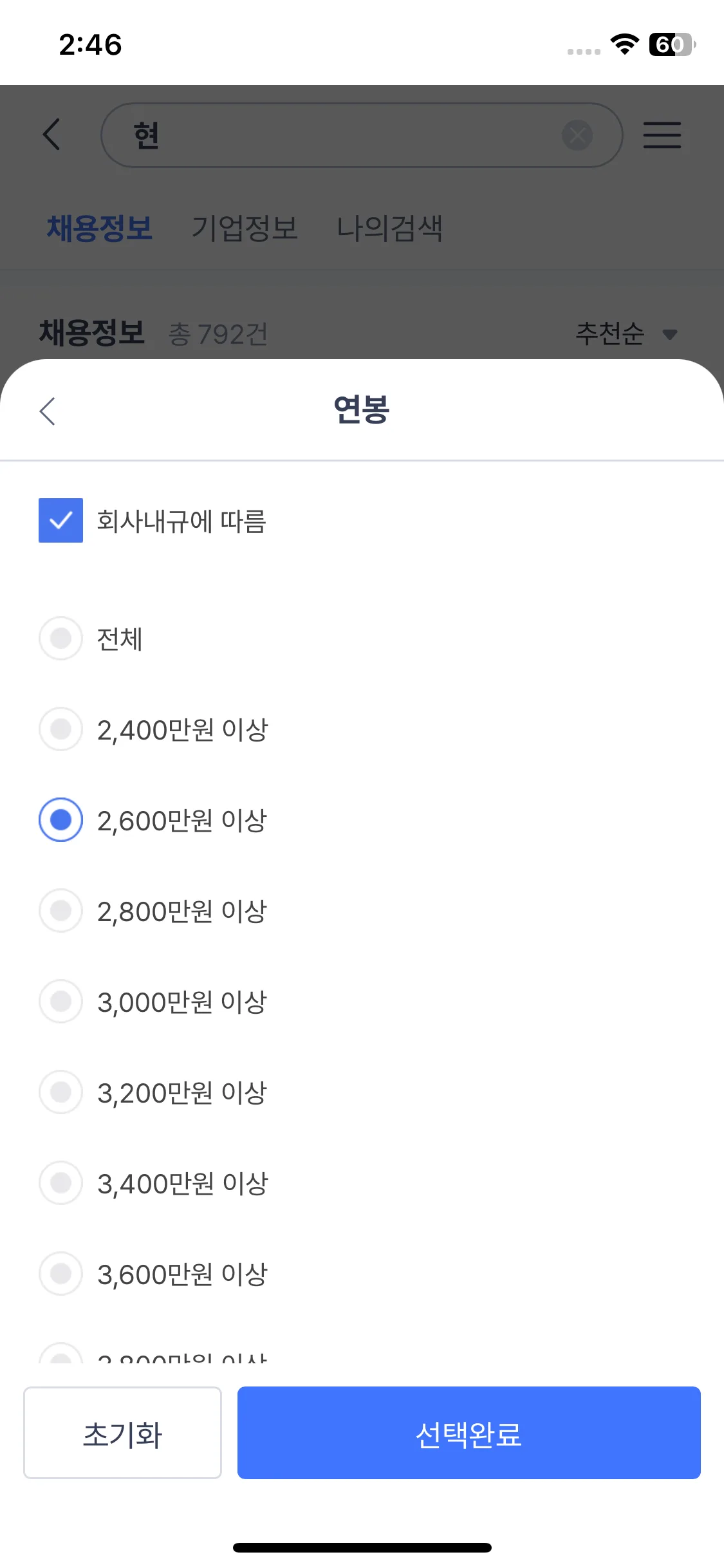Switch to the 기업정보 tab

click(x=245, y=229)
